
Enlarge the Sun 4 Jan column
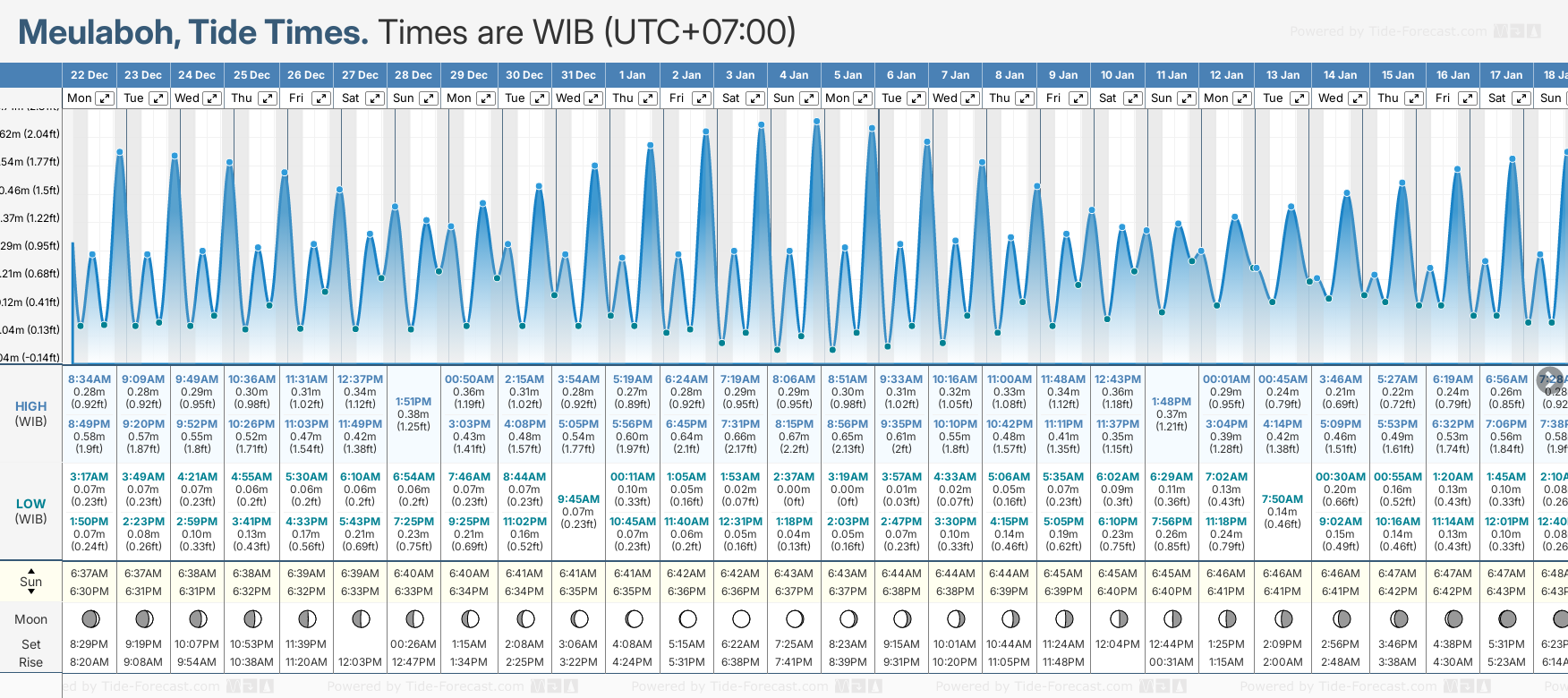tap(808, 98)
